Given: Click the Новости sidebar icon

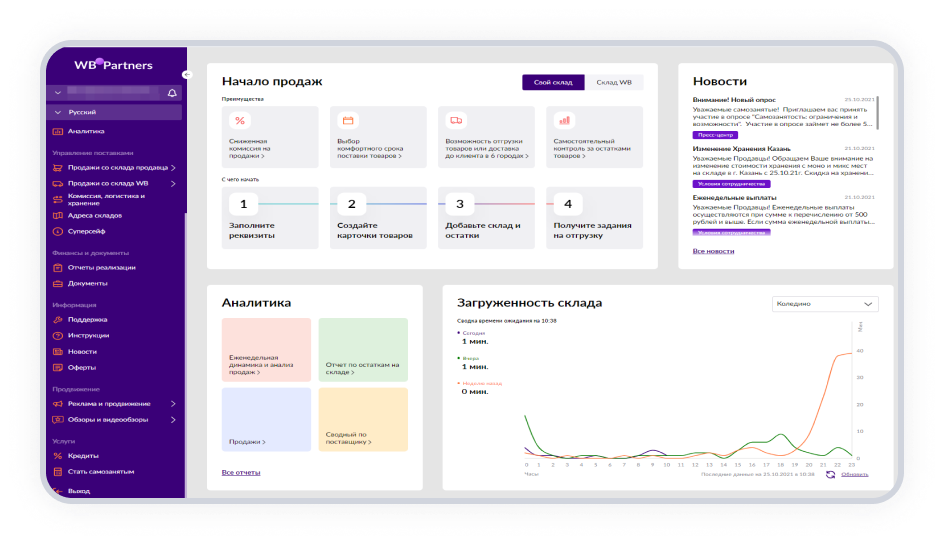Looking at the screenshot, I should click(x=58, y=351).
